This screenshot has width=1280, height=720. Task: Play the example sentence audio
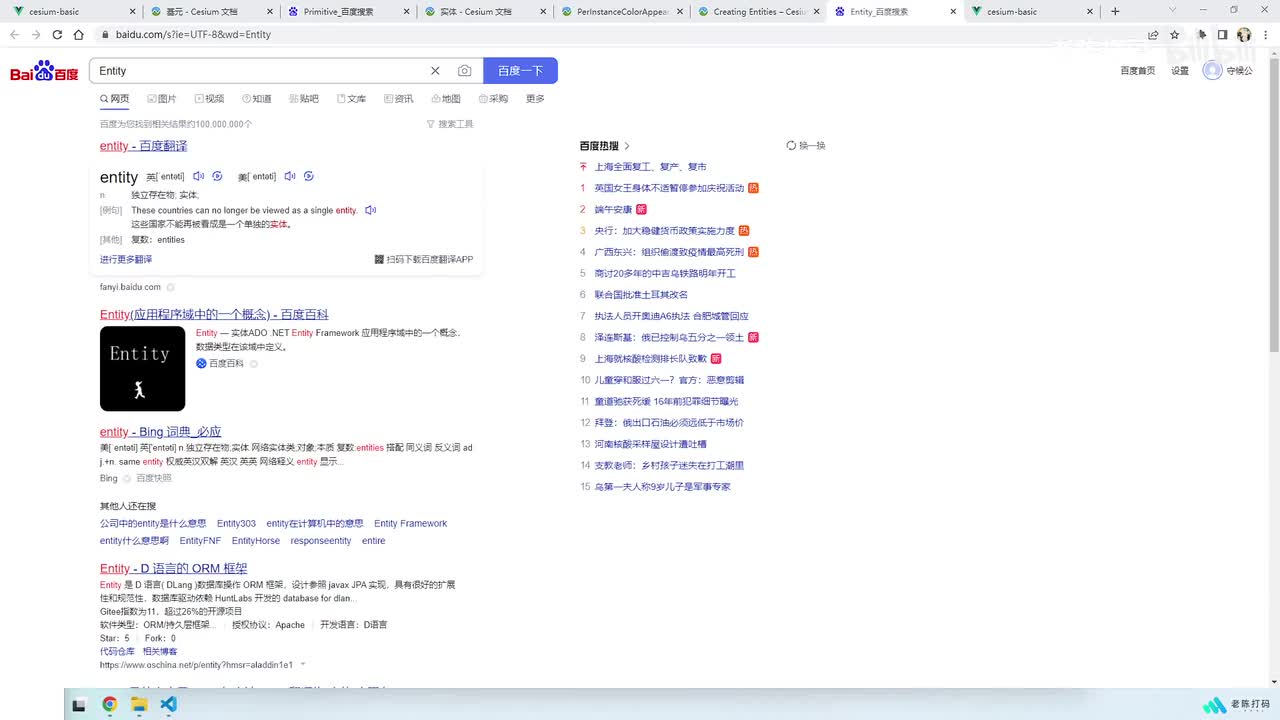[x=370, y=210]
